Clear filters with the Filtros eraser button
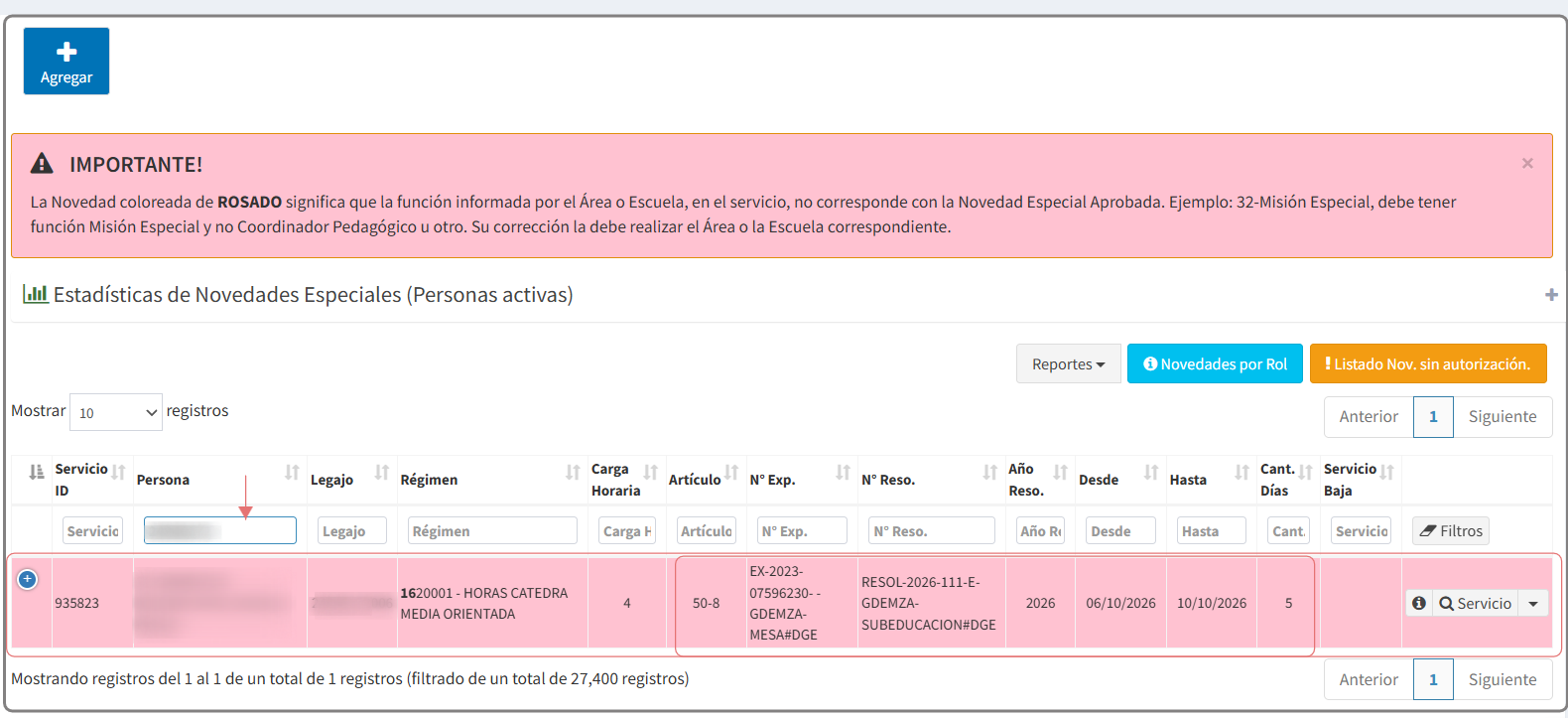This screenshot has width=1568, height=718. (1451, 531)
